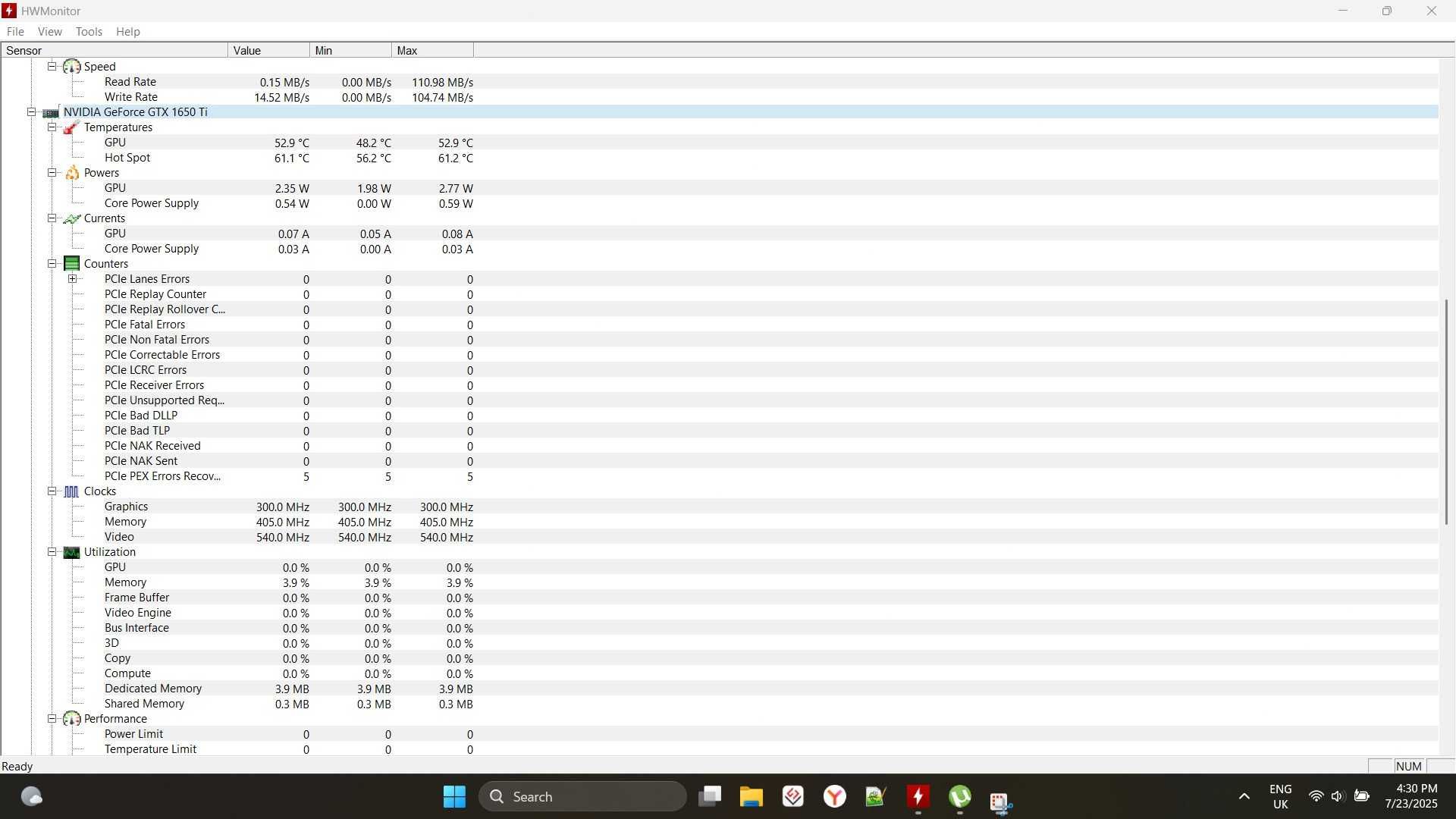Show hidden system tray icons
Screen dimensions: 1456x819
(1244, 796)
